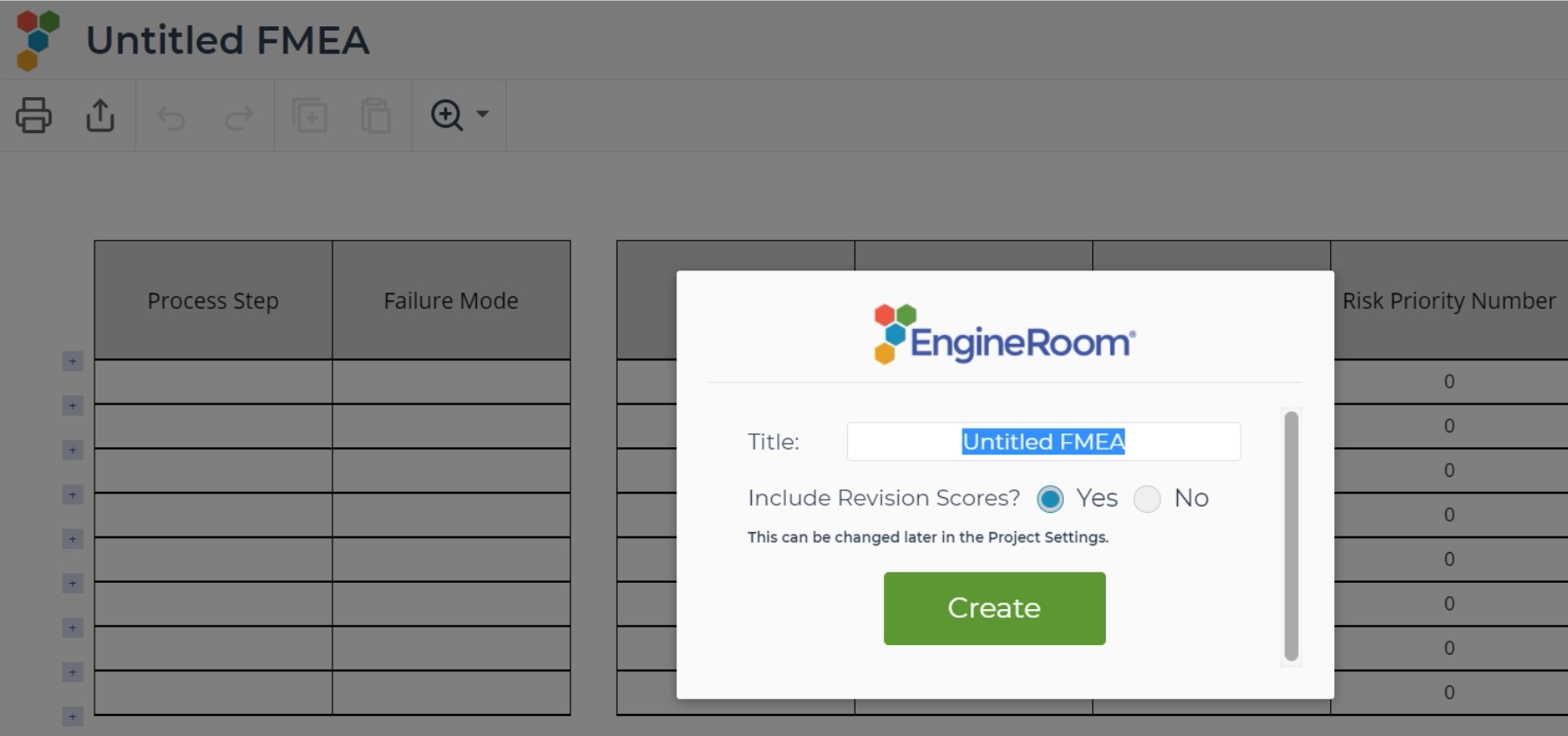Click the sixth row plus button
1568x736 pixels.
tap(73, 584)
